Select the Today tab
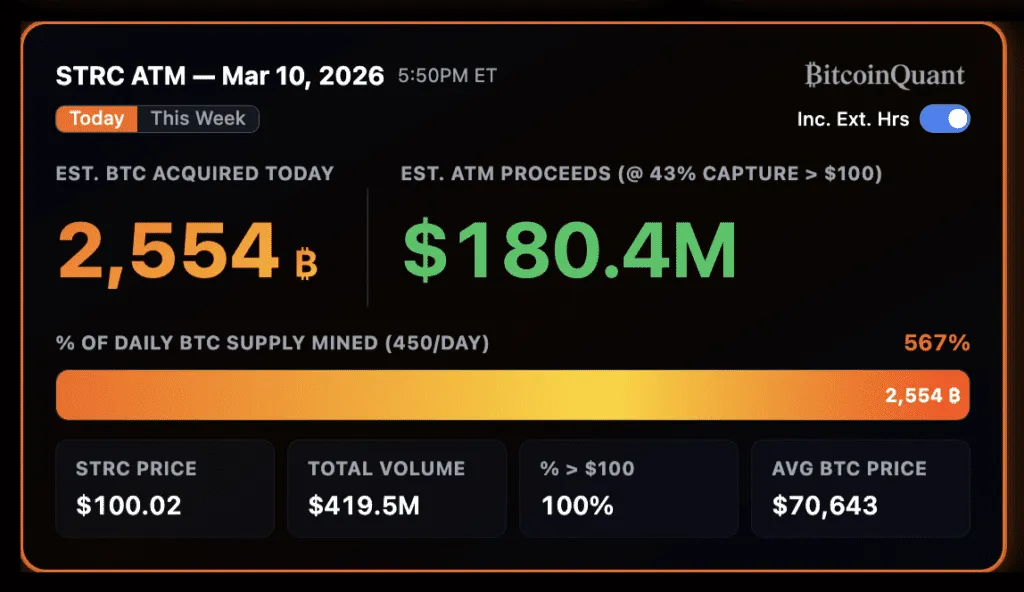Viewport: 1024px width, 592px height. (x=96, y=118)
